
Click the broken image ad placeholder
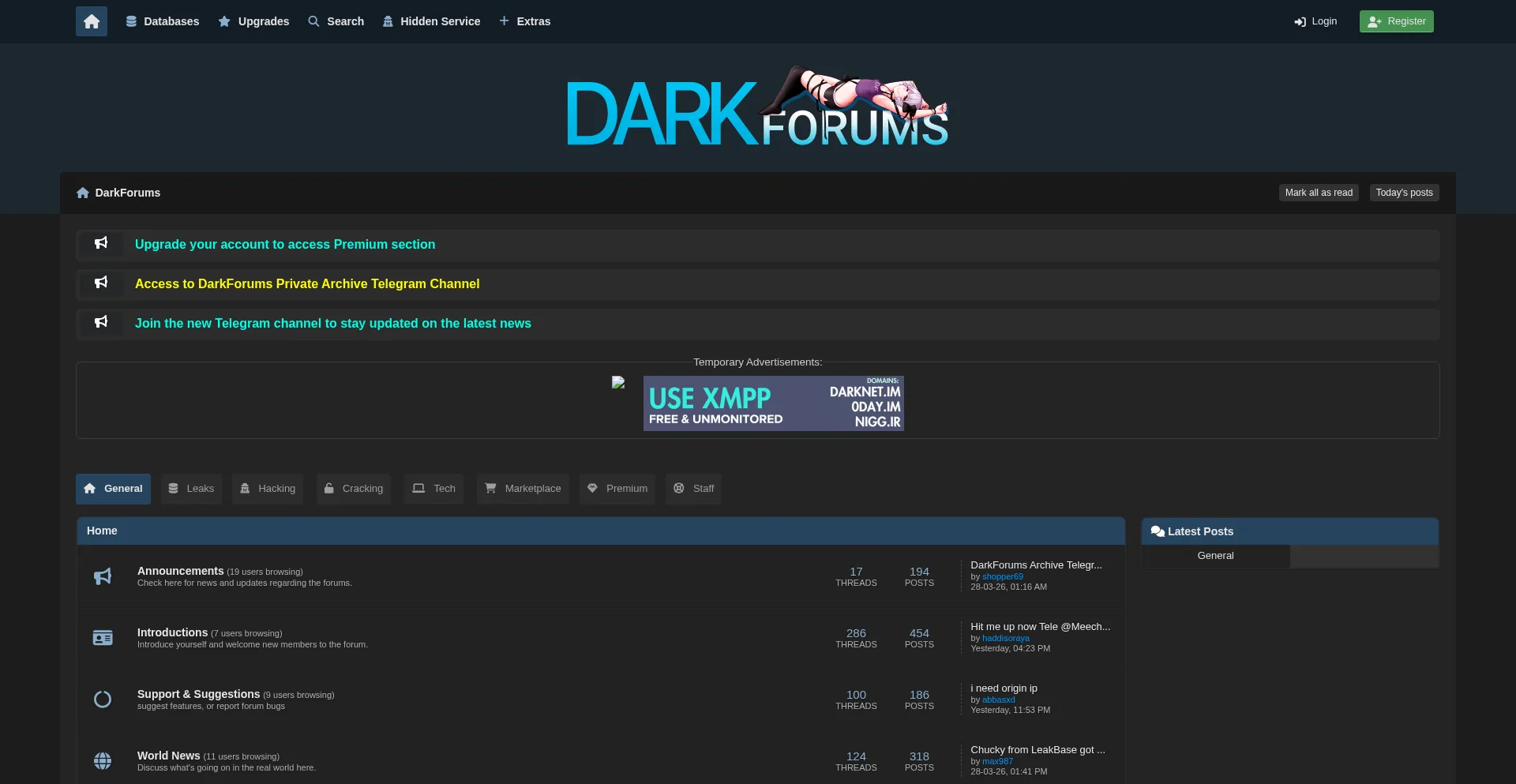click(x=618, y=382)
